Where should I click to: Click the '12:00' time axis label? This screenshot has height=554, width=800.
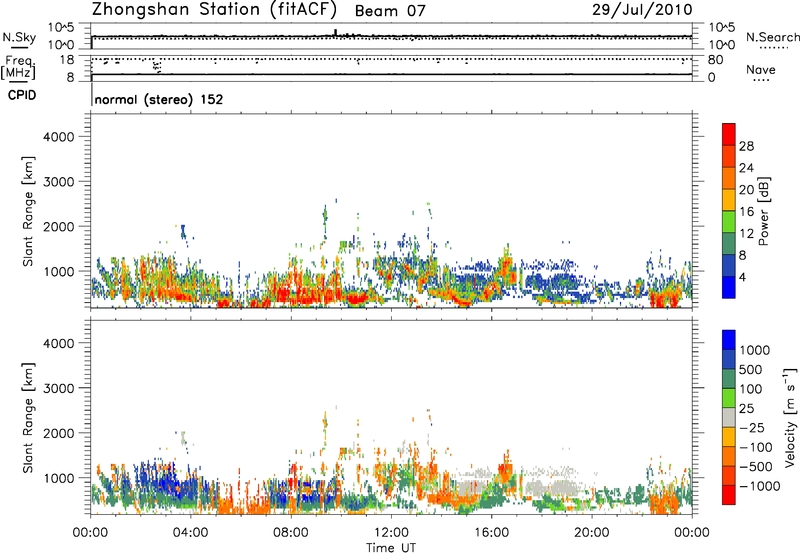coord(391,533)
